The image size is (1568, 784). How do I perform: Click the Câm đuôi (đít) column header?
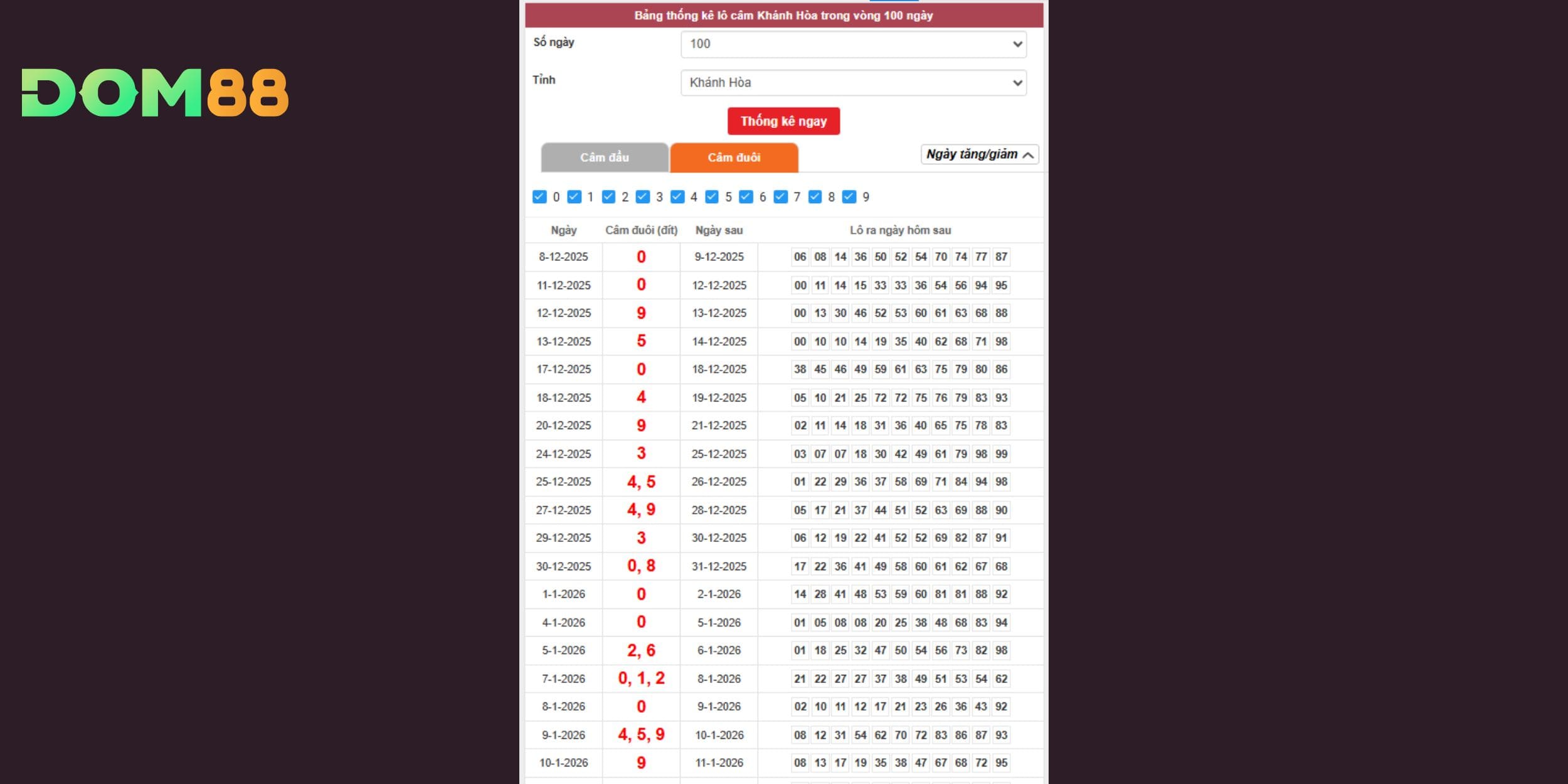[641, 230]
